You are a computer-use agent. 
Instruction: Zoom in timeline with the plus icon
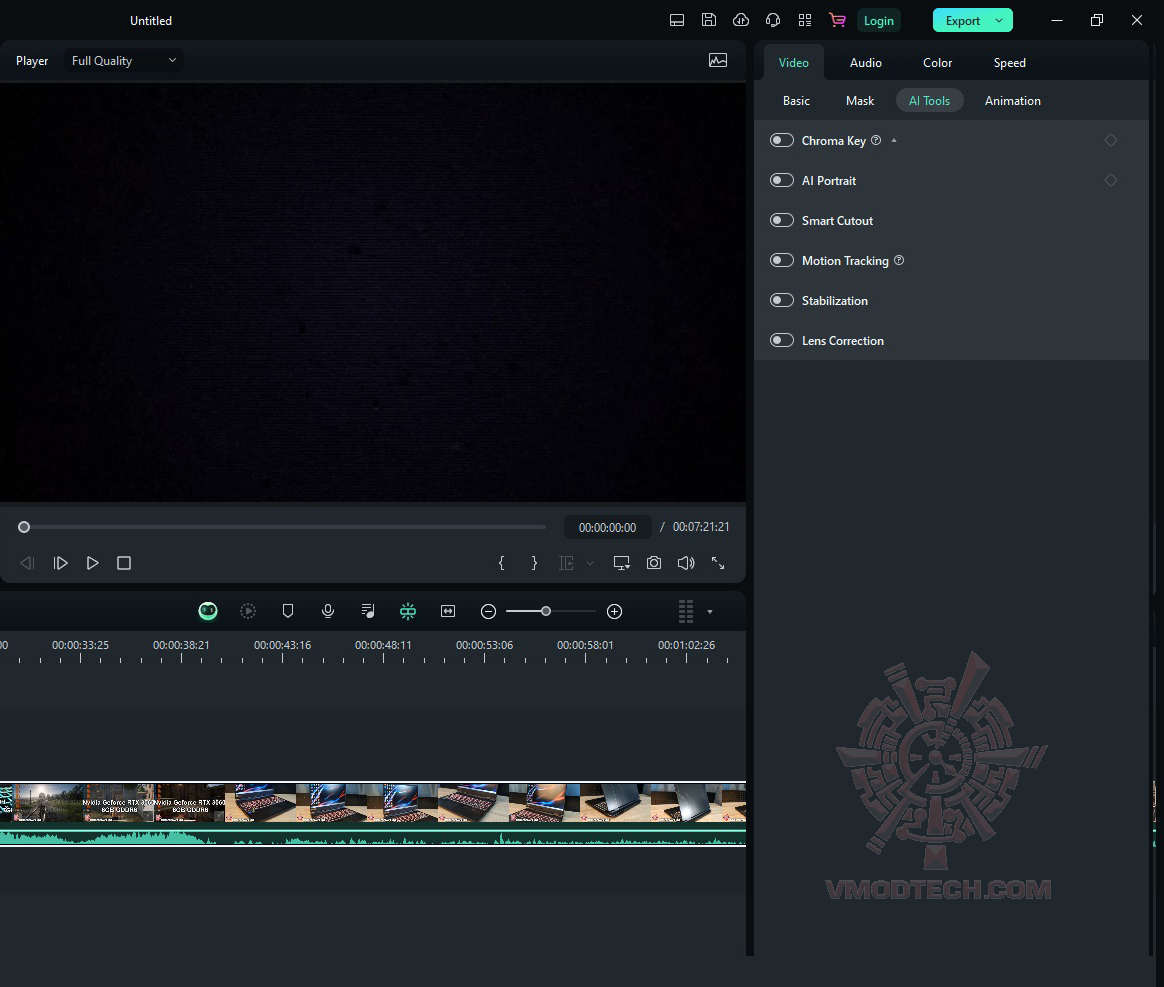[614, 611]
